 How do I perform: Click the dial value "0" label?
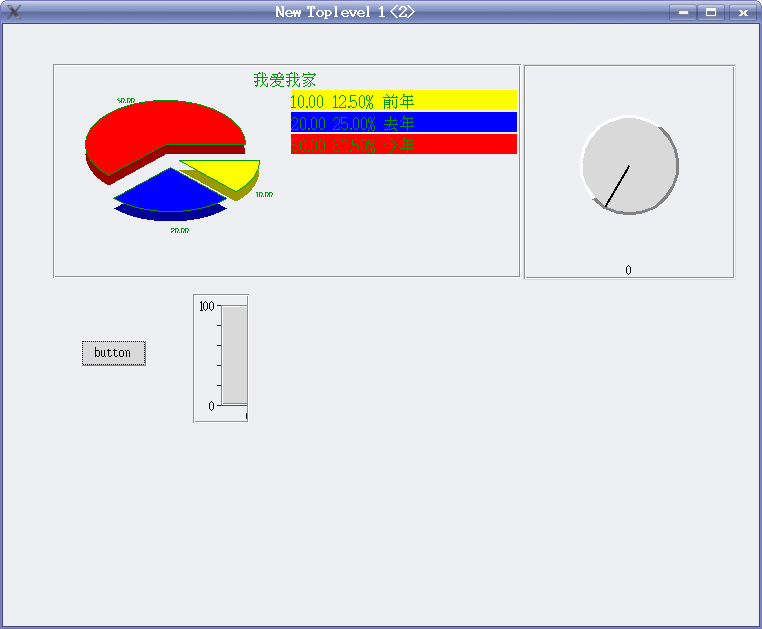coord(628,270)
